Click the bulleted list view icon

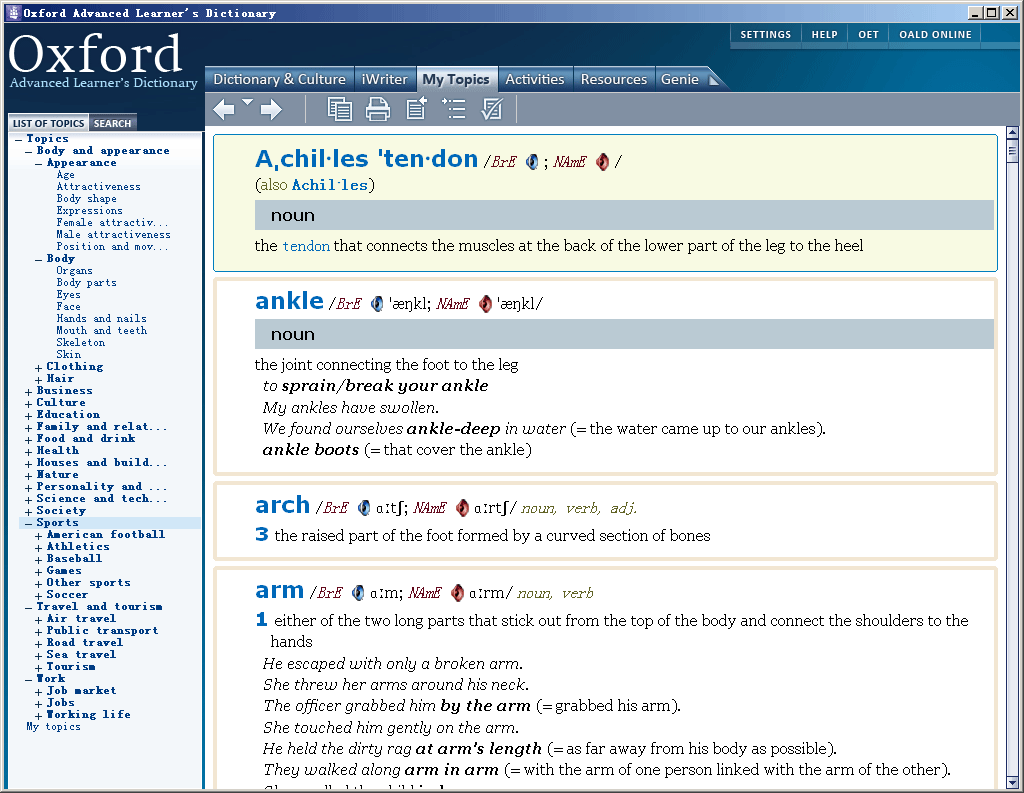(x=454, y=109)
